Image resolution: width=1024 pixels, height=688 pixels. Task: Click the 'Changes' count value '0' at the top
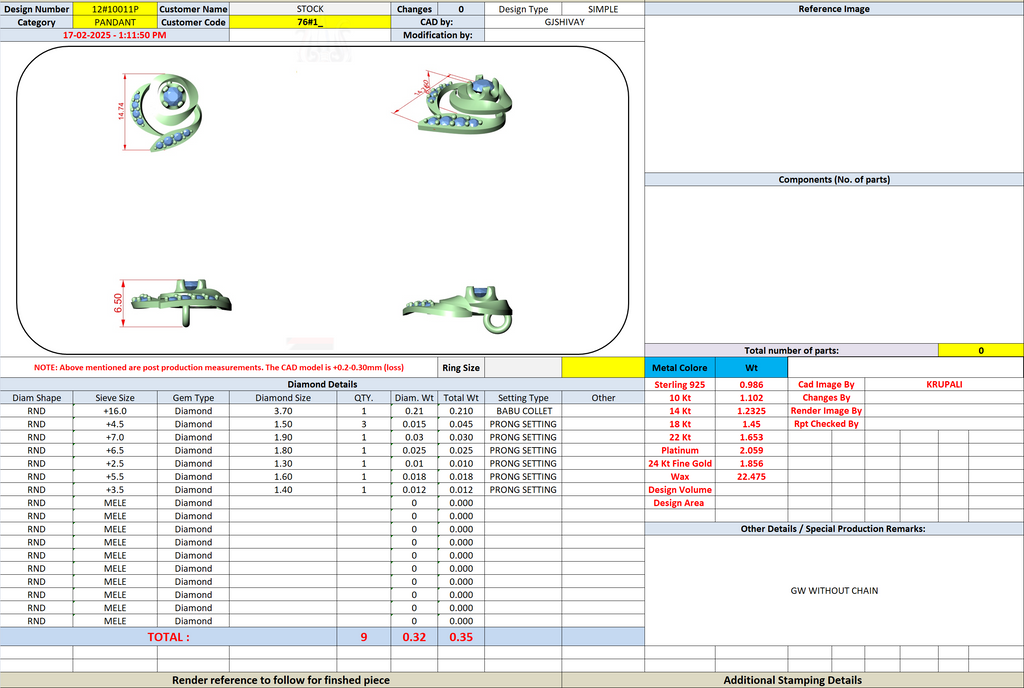pos(461,9)
